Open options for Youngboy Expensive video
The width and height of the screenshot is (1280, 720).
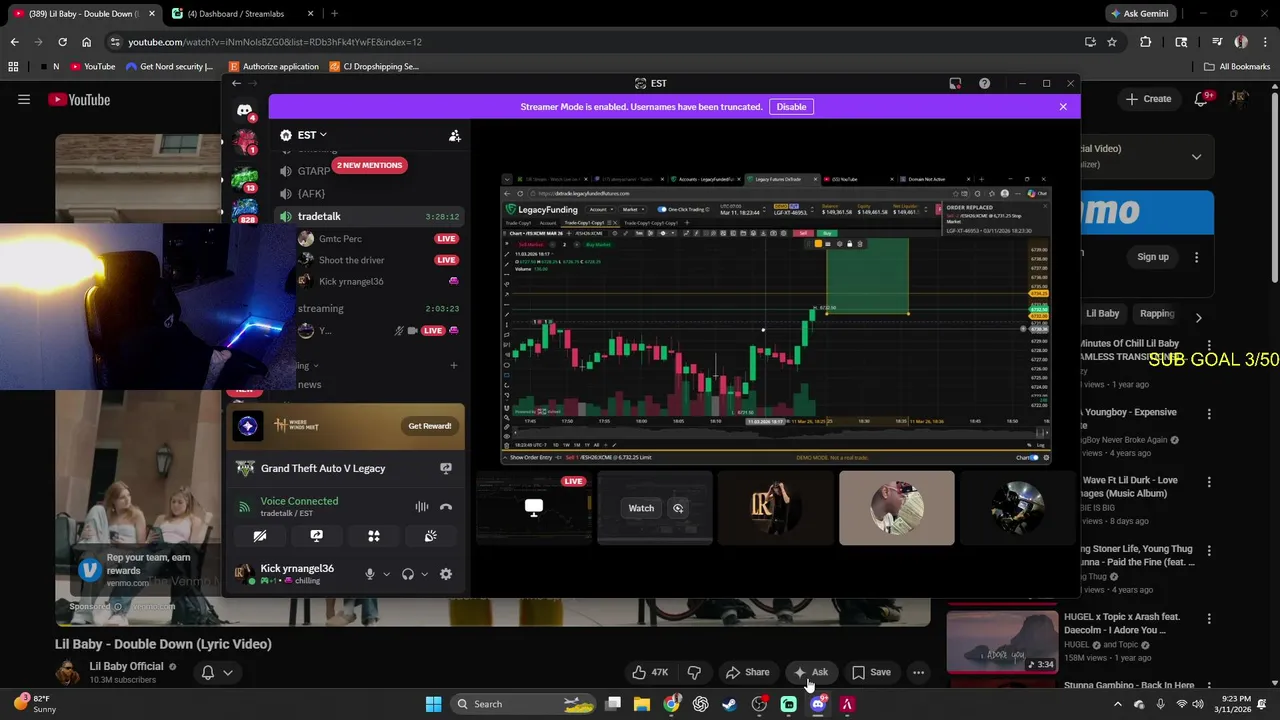pos(1209,413)
